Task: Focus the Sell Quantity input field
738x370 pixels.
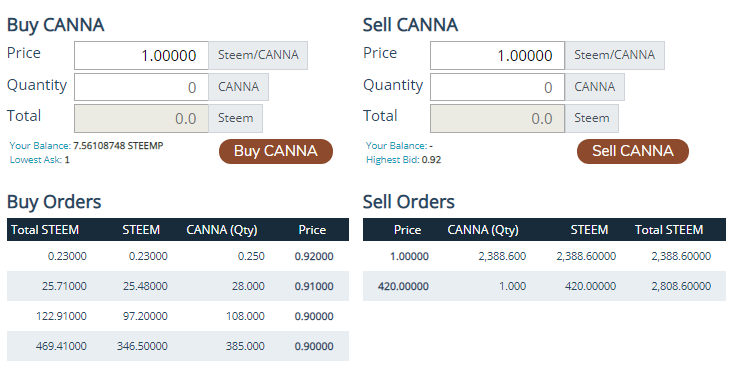Action: click(x=497, y=87)
